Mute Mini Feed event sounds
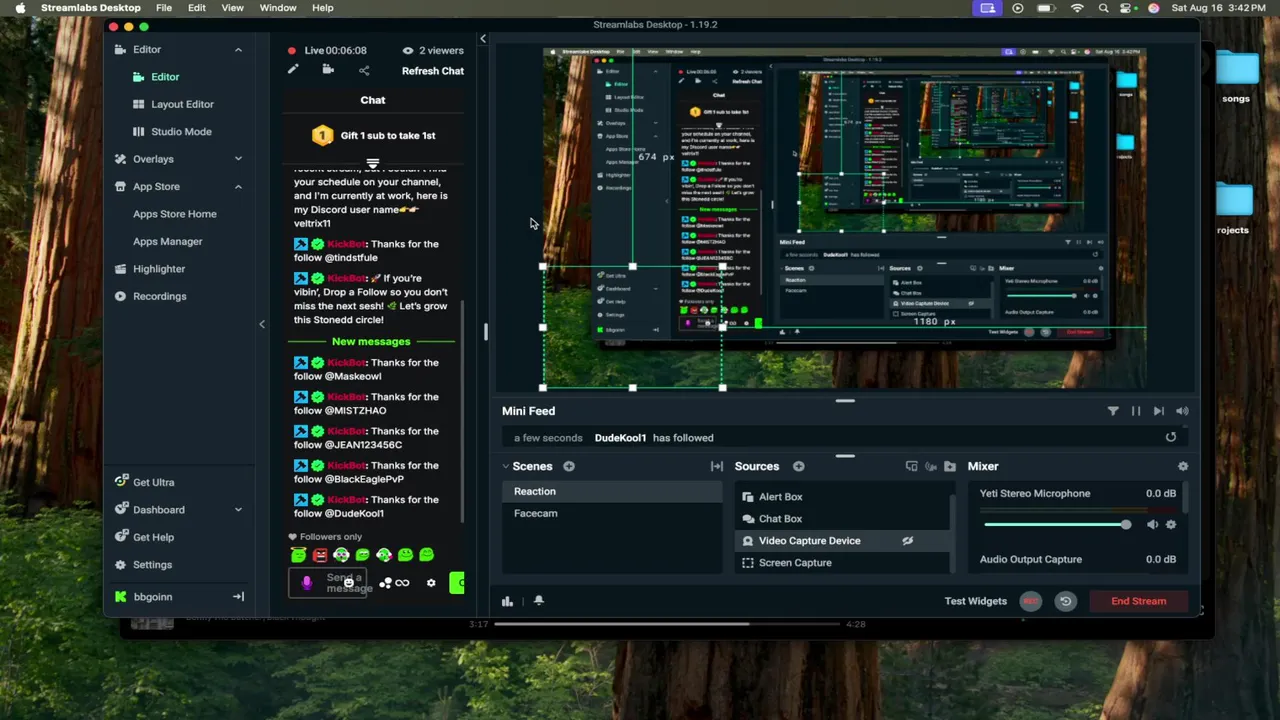 tap(1182, 411)
